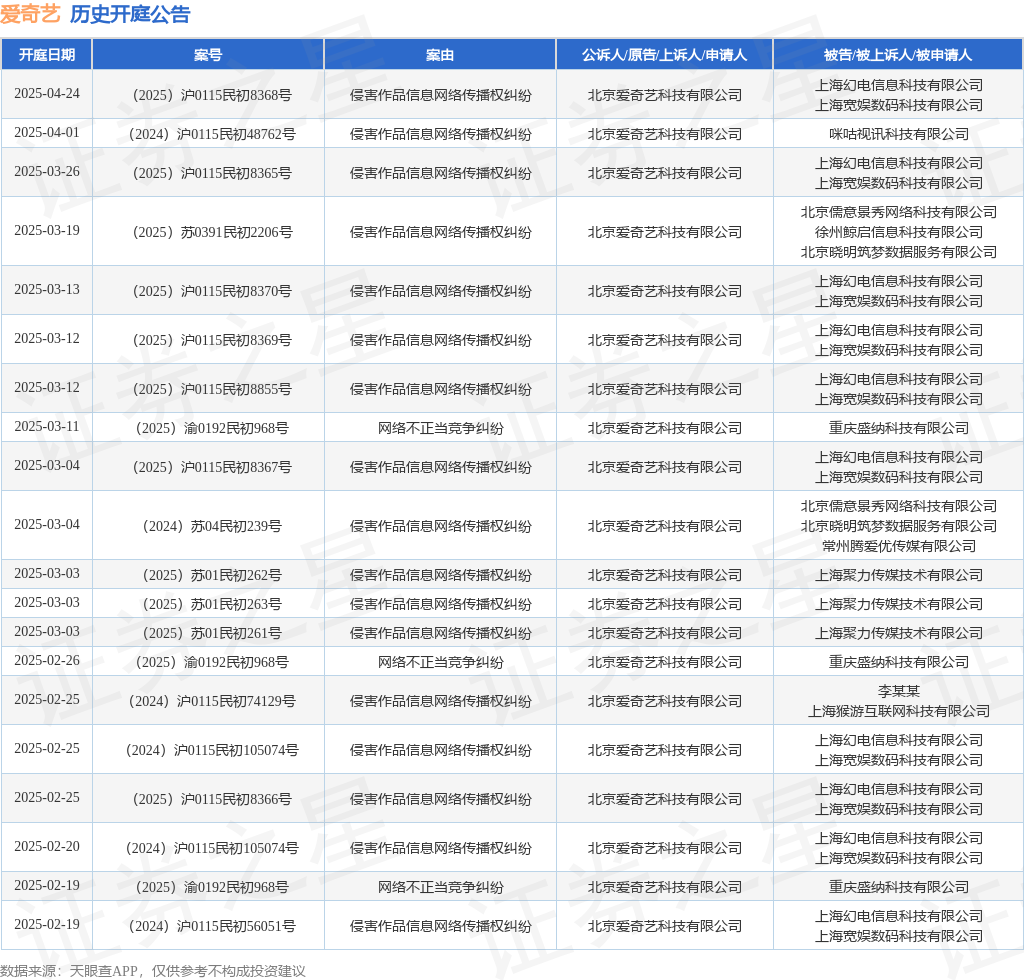Click the 爱奇艺 title text
The height and width of the screenshot is (980, 1024).
click(30, 14)
